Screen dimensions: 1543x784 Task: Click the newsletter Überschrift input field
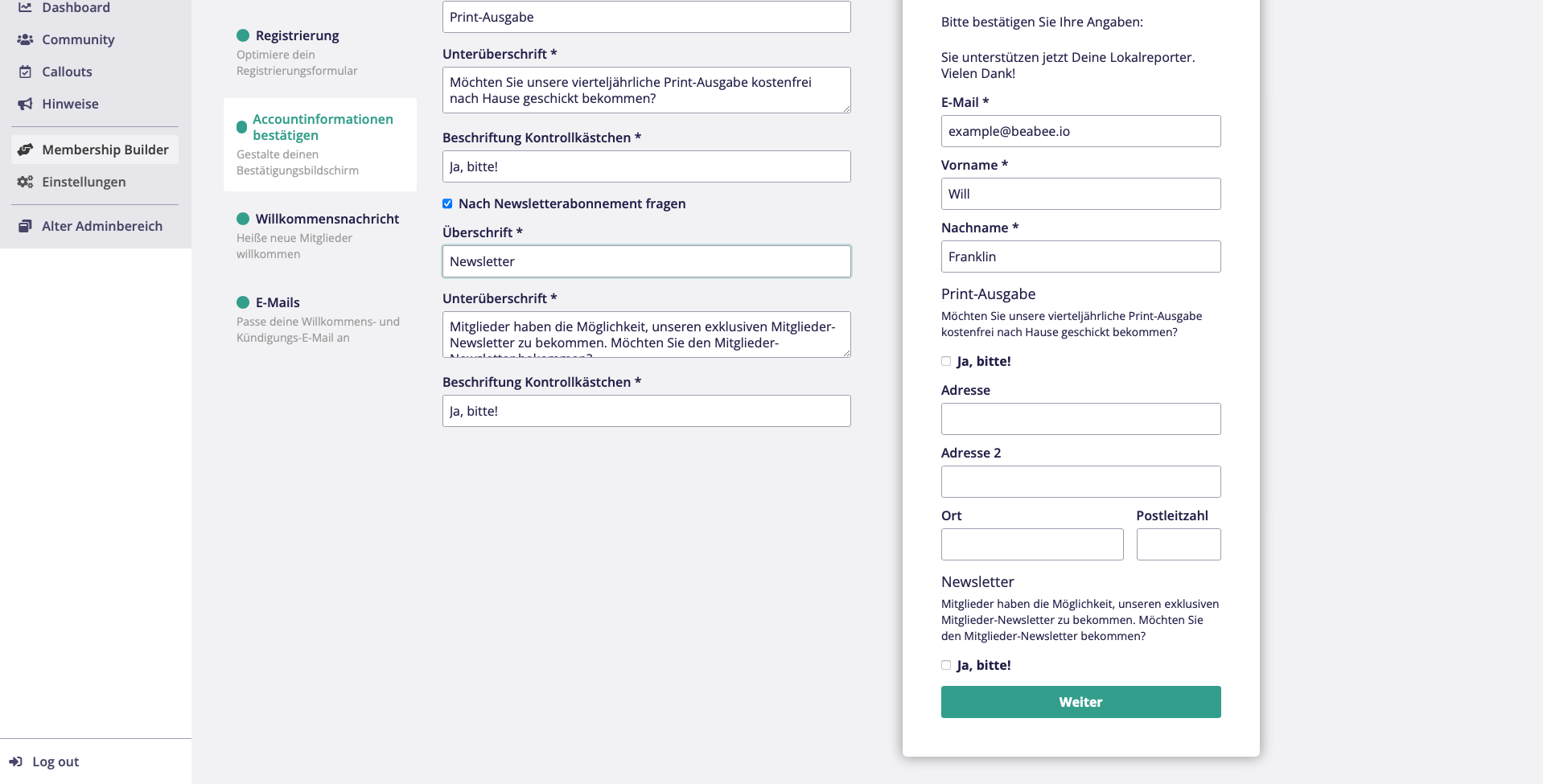pyautogui.click(x=646, y=261)
